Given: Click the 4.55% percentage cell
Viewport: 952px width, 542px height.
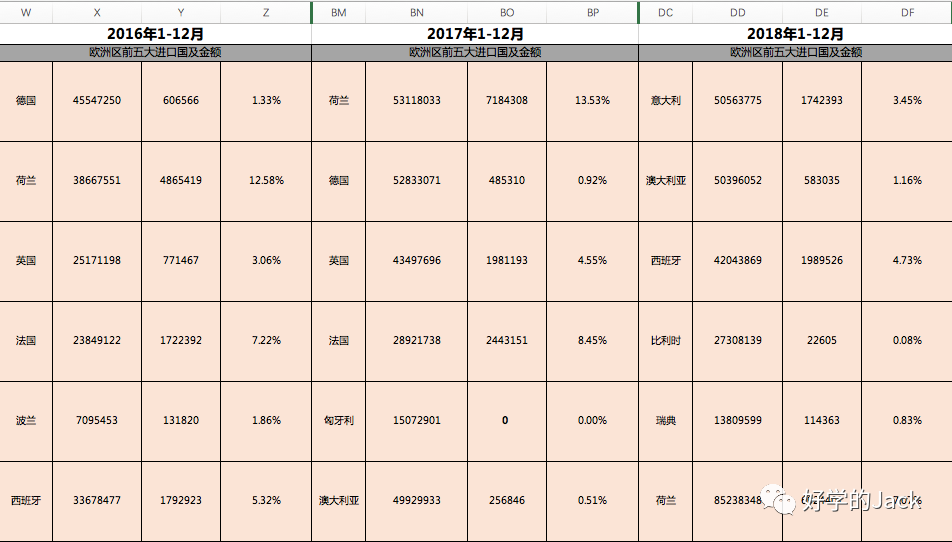Looking at the screenshot, I should click(593, 261).
